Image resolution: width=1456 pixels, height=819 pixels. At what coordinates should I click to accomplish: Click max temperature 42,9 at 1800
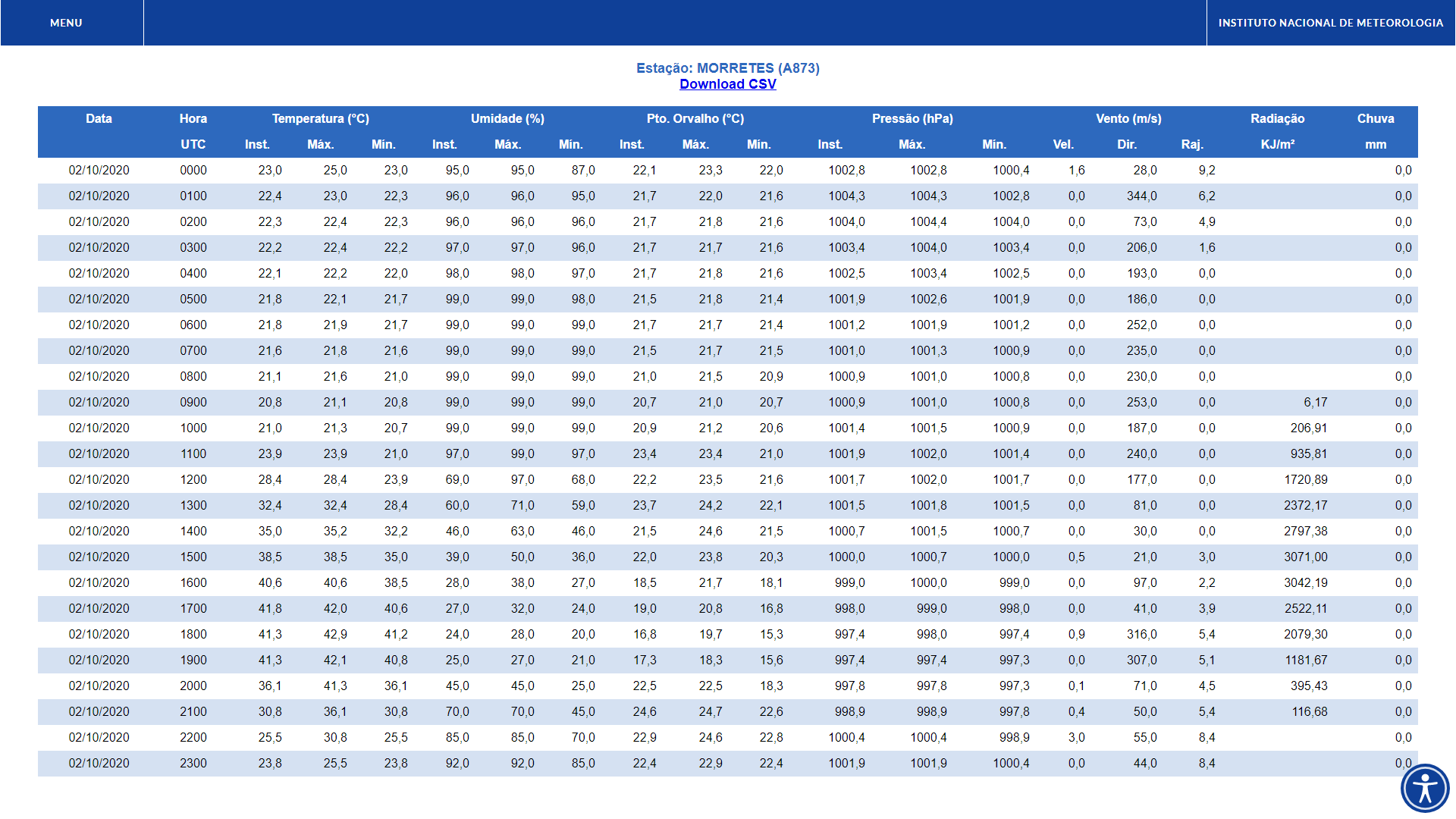pyautogui.click(x=334, y=634)
